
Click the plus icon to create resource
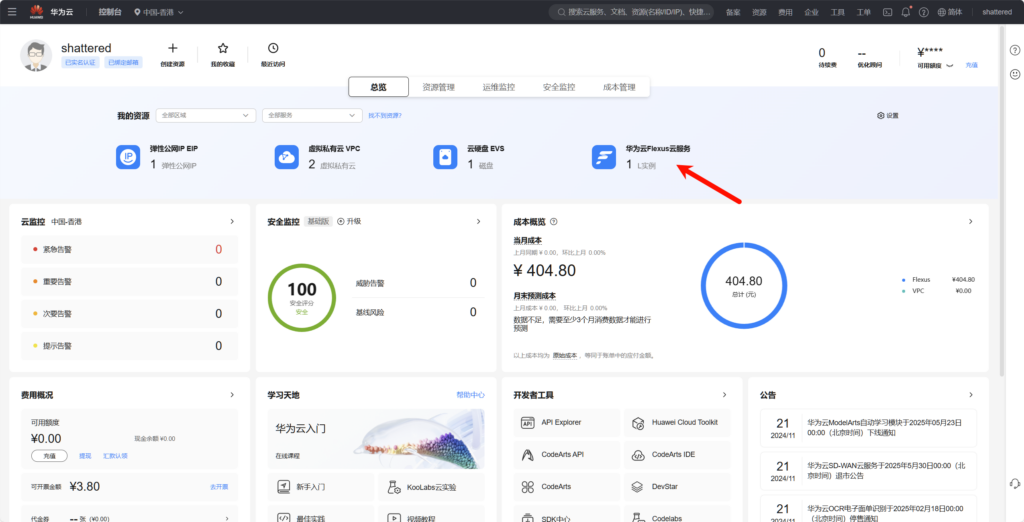(172, 48)
